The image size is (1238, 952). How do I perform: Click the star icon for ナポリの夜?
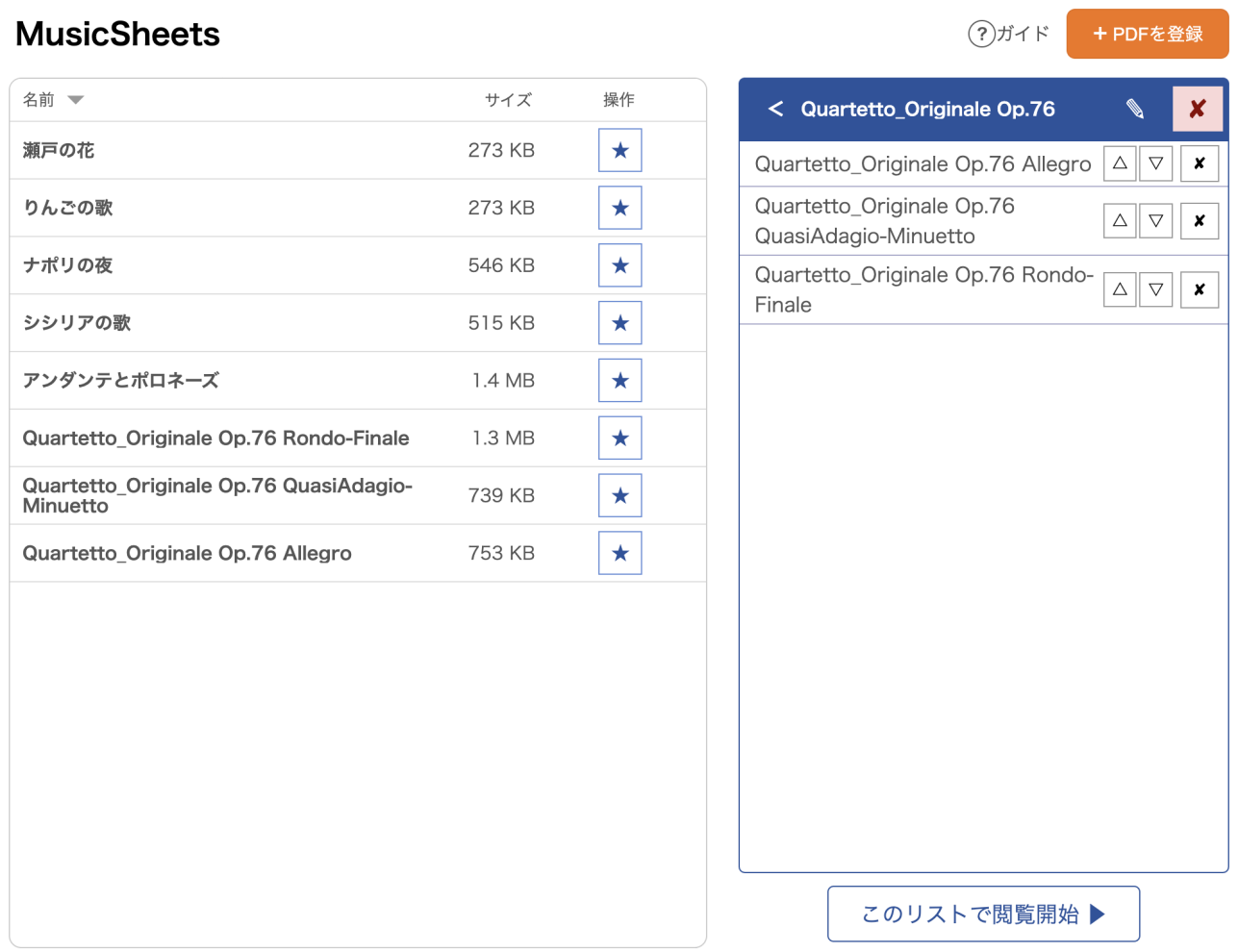click(x=619, y=265)
